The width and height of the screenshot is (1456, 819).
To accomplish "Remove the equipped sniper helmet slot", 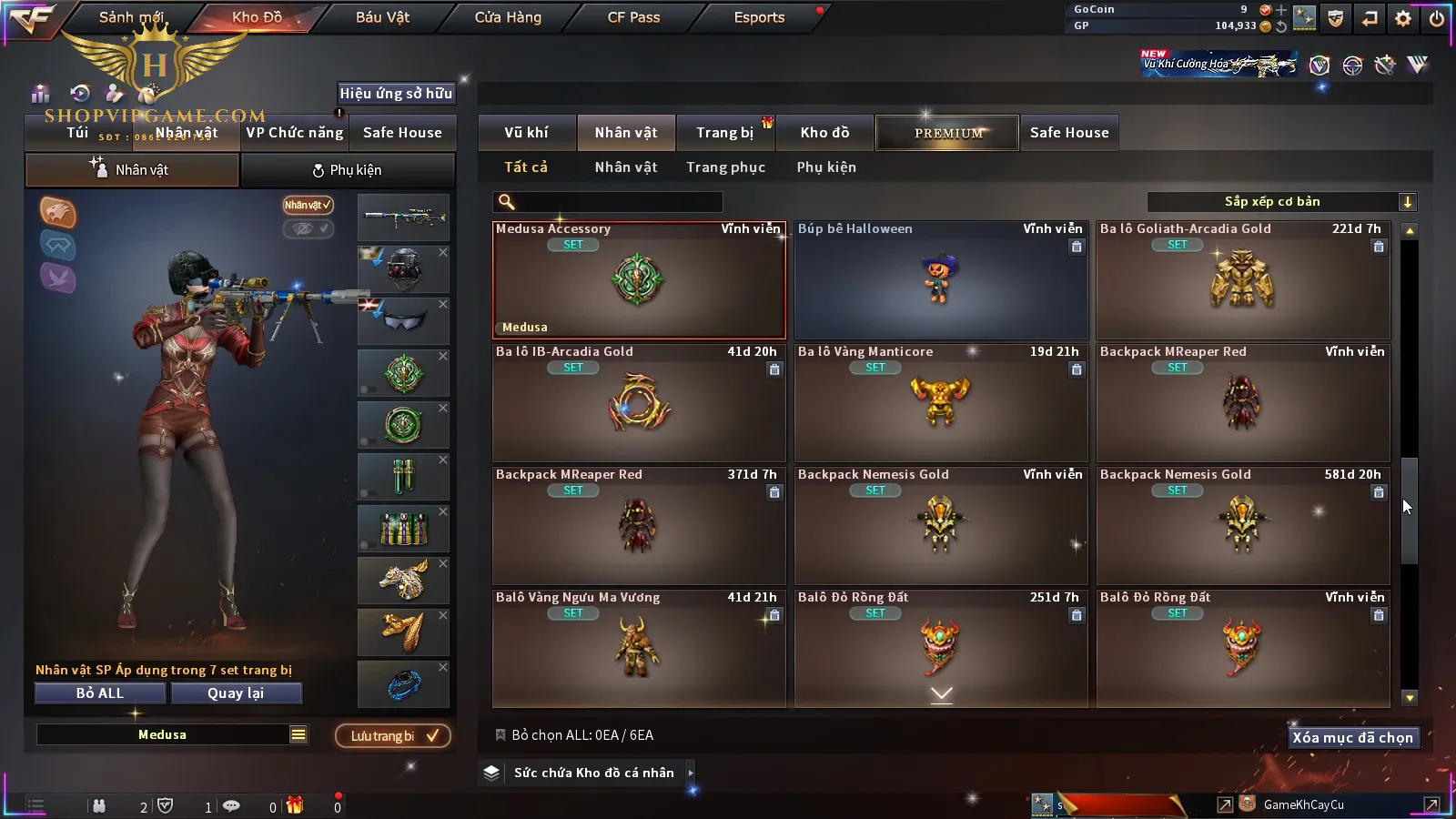I will [x=443, y=252].
